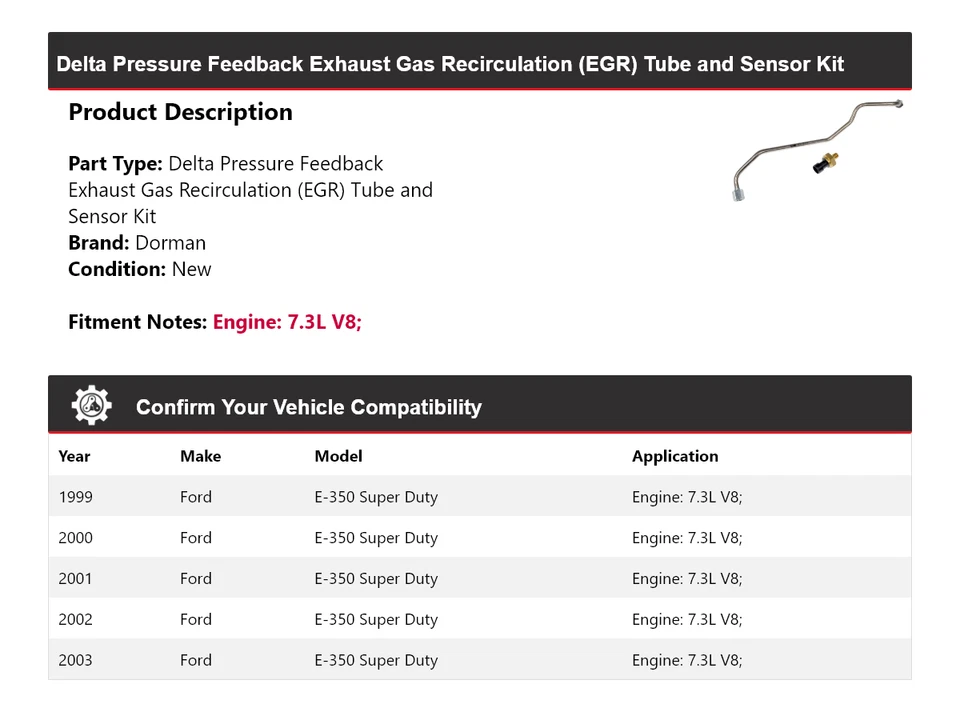Click Ford in the 2002 row
This screenshot has height=712, width=960.
point(196,620)
